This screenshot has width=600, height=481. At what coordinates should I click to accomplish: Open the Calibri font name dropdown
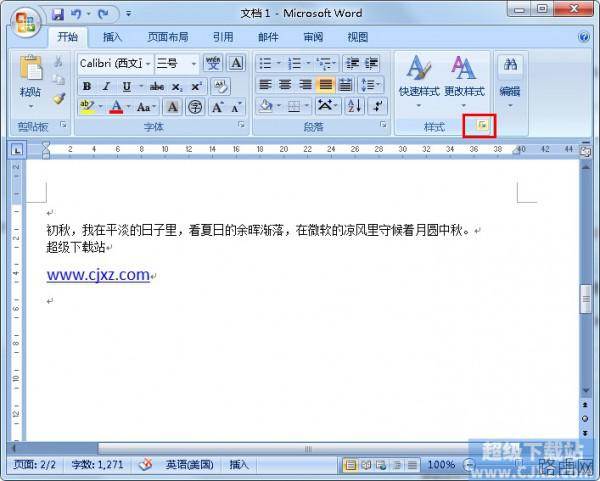(148, 64)
